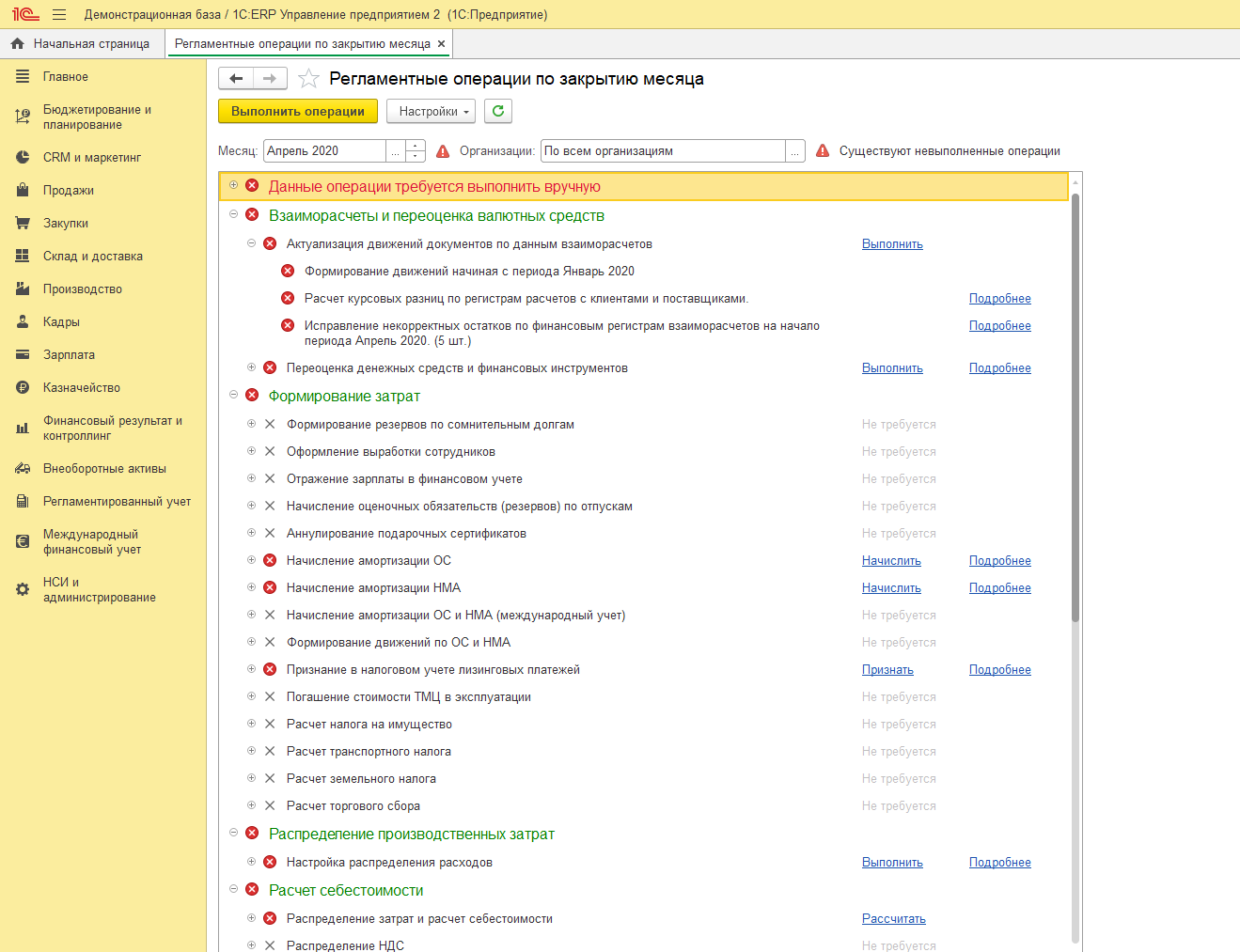Expand Переоценка денежных средств row
1240x952 pixels.
click(252, 367)
